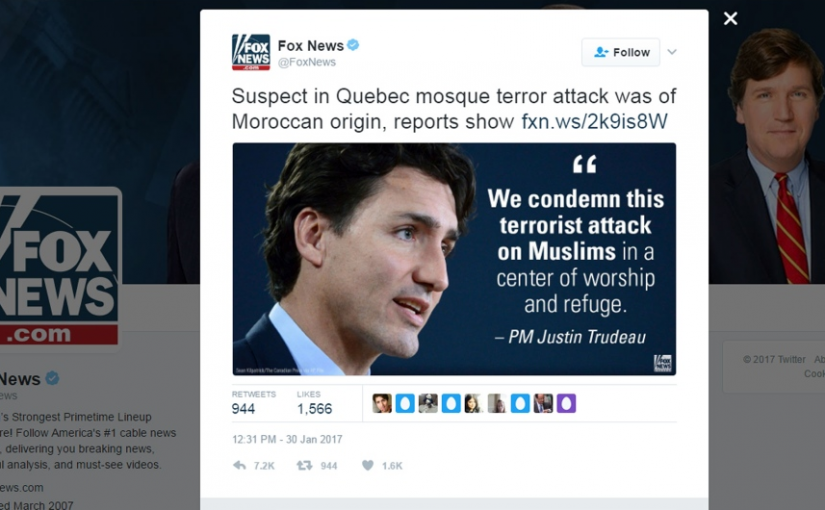Like the tweet via the heart icon
Image resolution: width=825 pixels, height=510 pixels.
coord(368,465)
